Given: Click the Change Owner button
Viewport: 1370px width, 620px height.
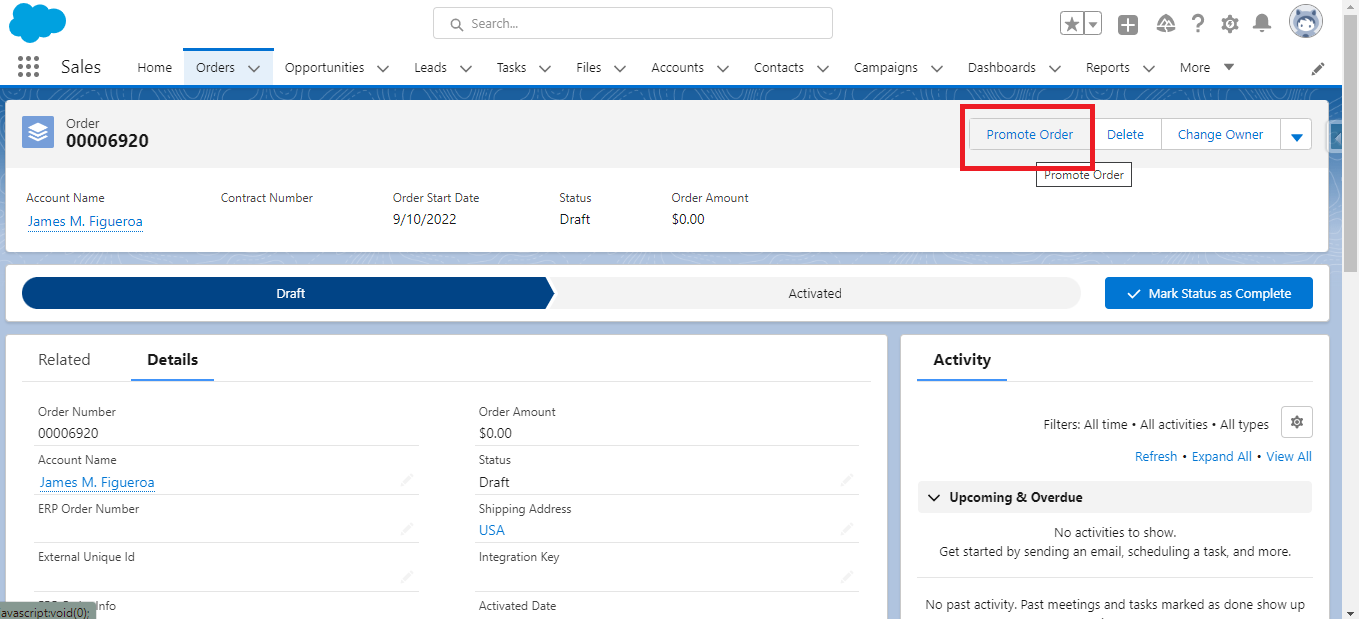Looking at the screenshot, I should pyautogui.click(x=1220, y=134).
